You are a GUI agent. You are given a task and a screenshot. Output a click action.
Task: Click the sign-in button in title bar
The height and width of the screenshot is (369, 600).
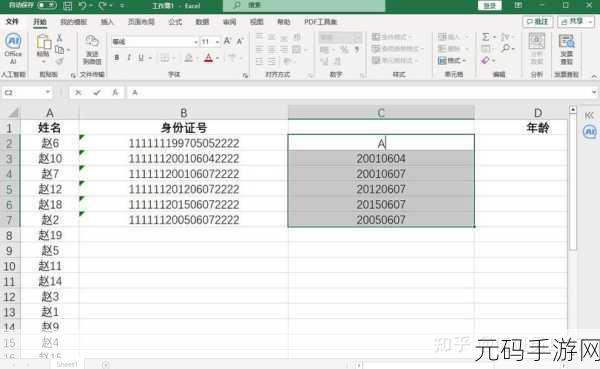(x=490, y=6)
